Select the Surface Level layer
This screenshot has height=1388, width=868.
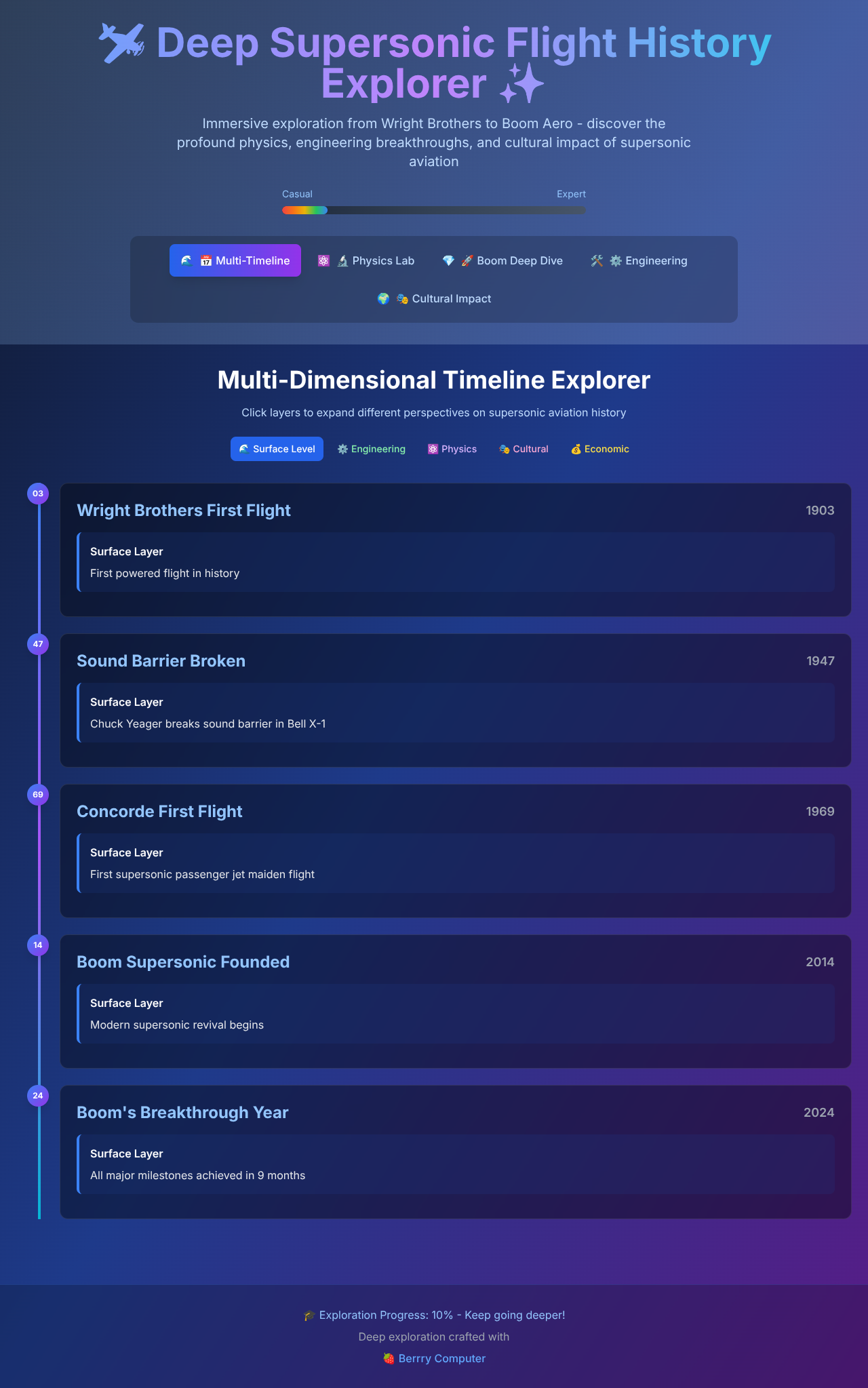[x=277, y=449]
